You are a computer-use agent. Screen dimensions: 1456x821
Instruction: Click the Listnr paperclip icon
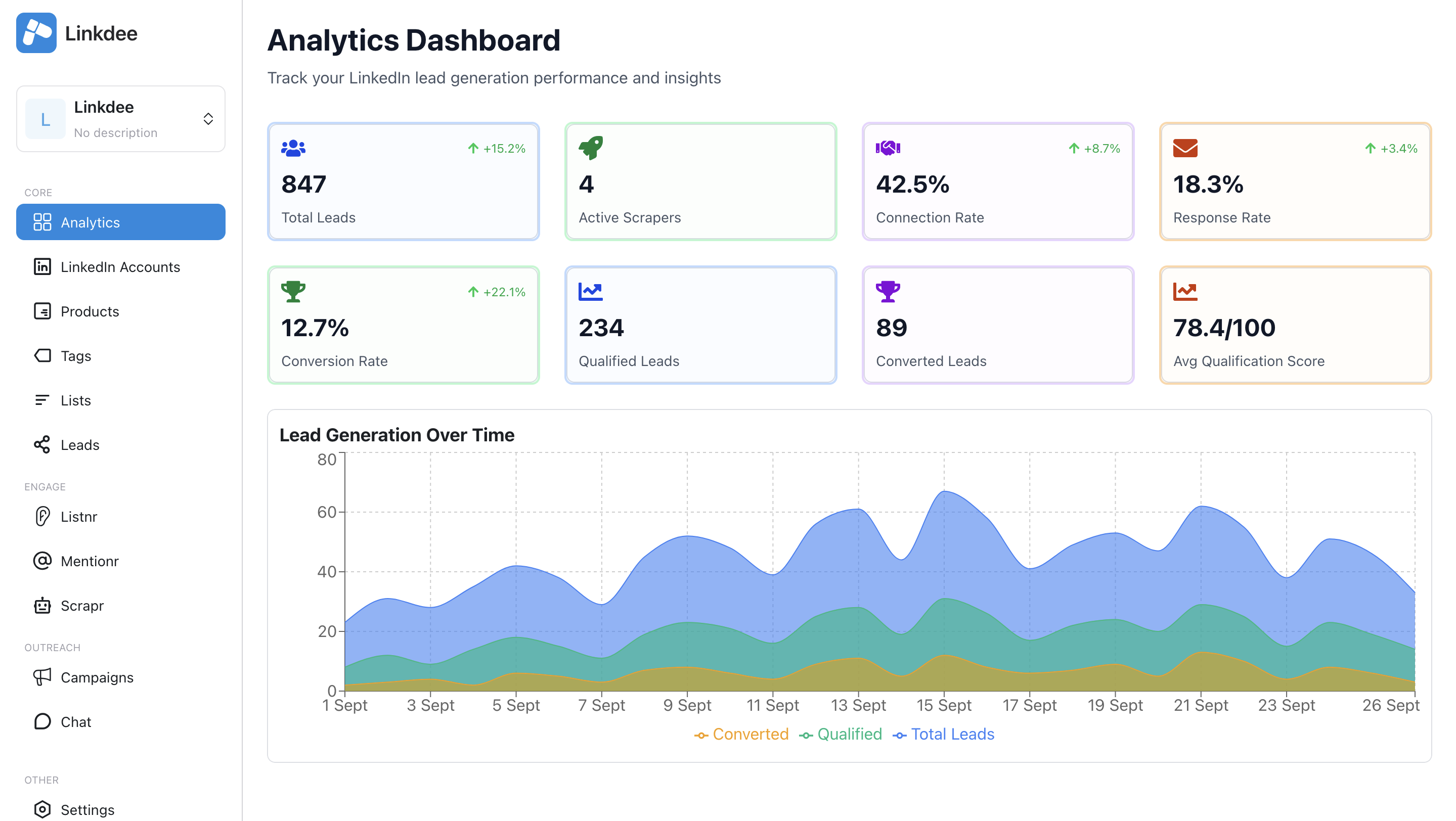click(42, 517)
